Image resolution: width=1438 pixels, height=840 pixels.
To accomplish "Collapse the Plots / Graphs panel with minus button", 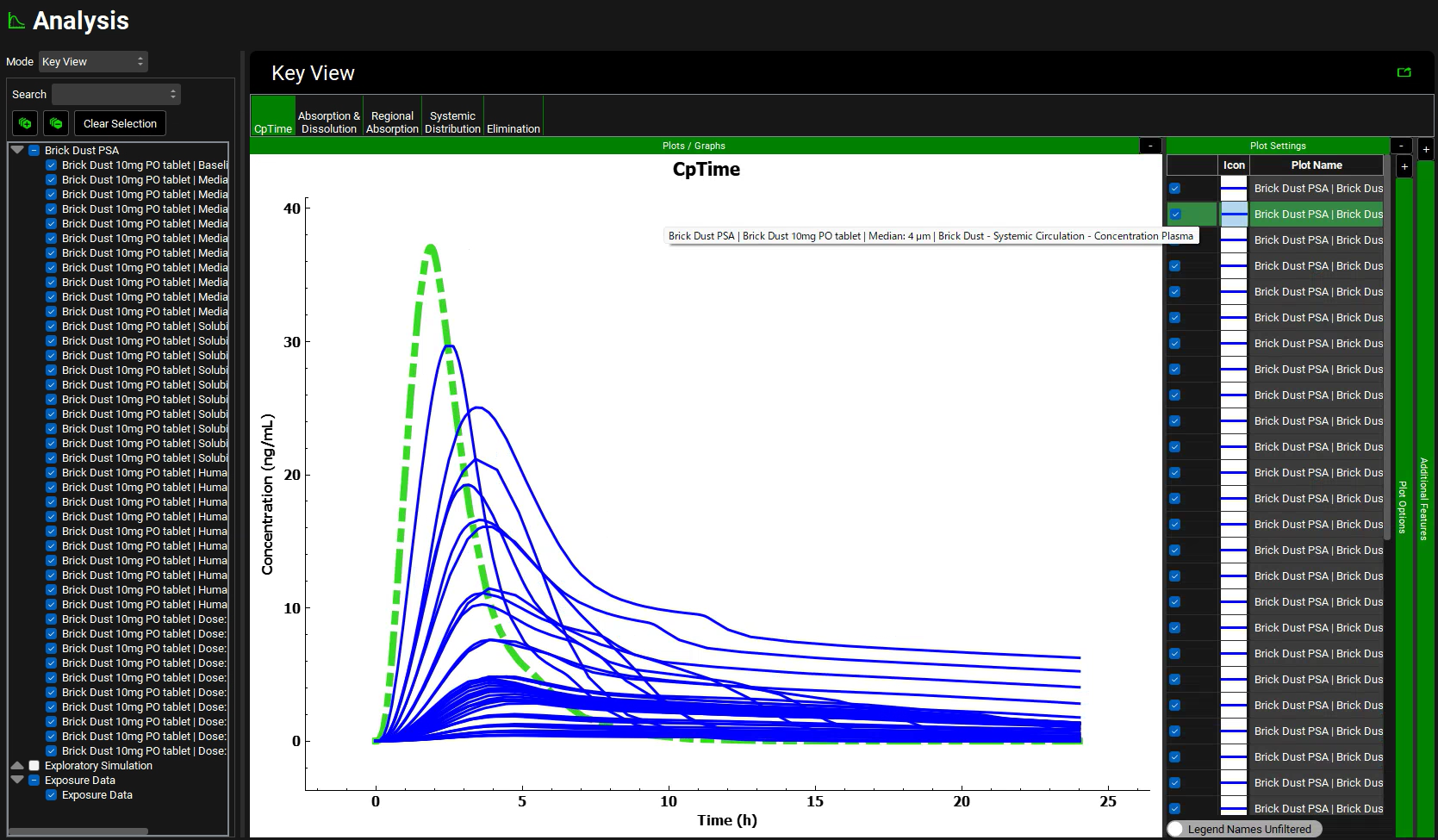I will [1150, 146].
